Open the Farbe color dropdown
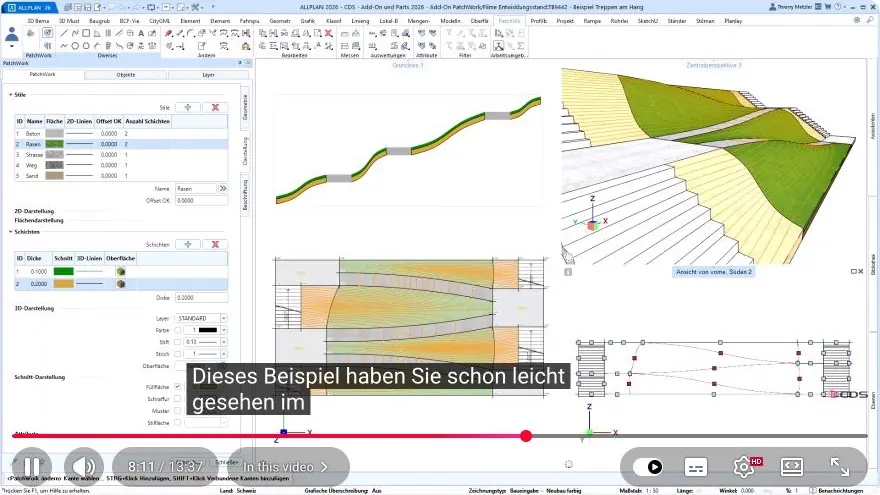The height and width of the screenshot is (495, 880). 223,330
